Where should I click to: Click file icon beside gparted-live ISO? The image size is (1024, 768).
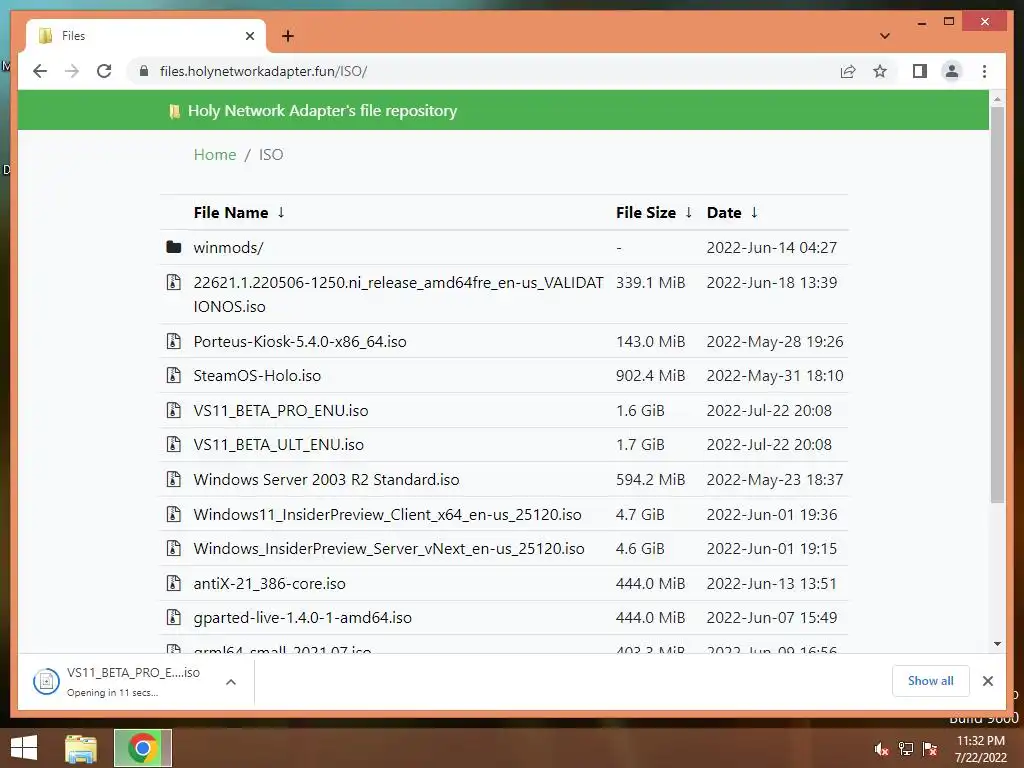(x=173, y=617)
